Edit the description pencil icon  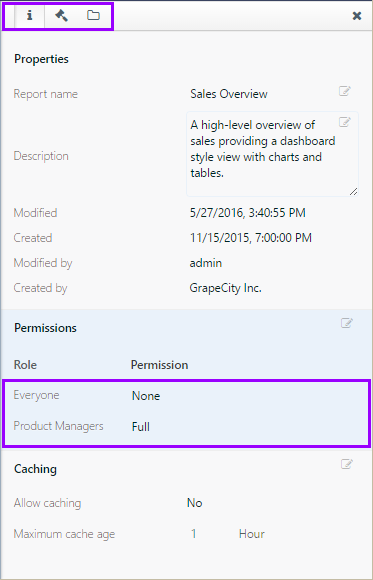[x=345, y=122]
